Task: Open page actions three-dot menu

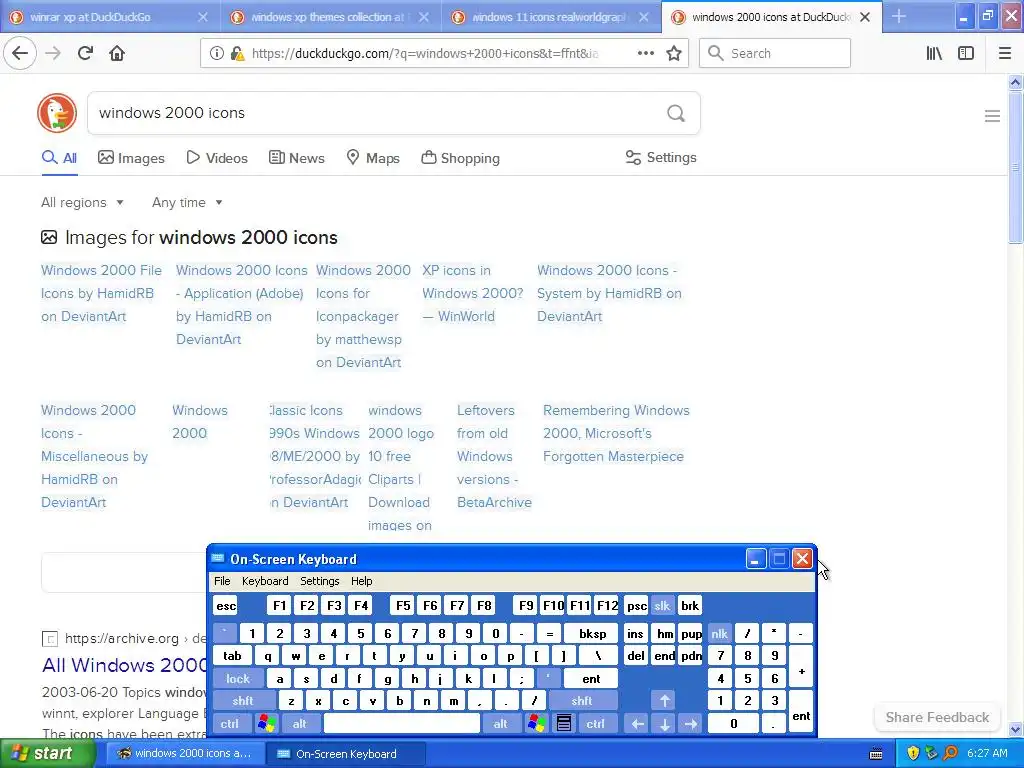Action: [x=645, y=54]
